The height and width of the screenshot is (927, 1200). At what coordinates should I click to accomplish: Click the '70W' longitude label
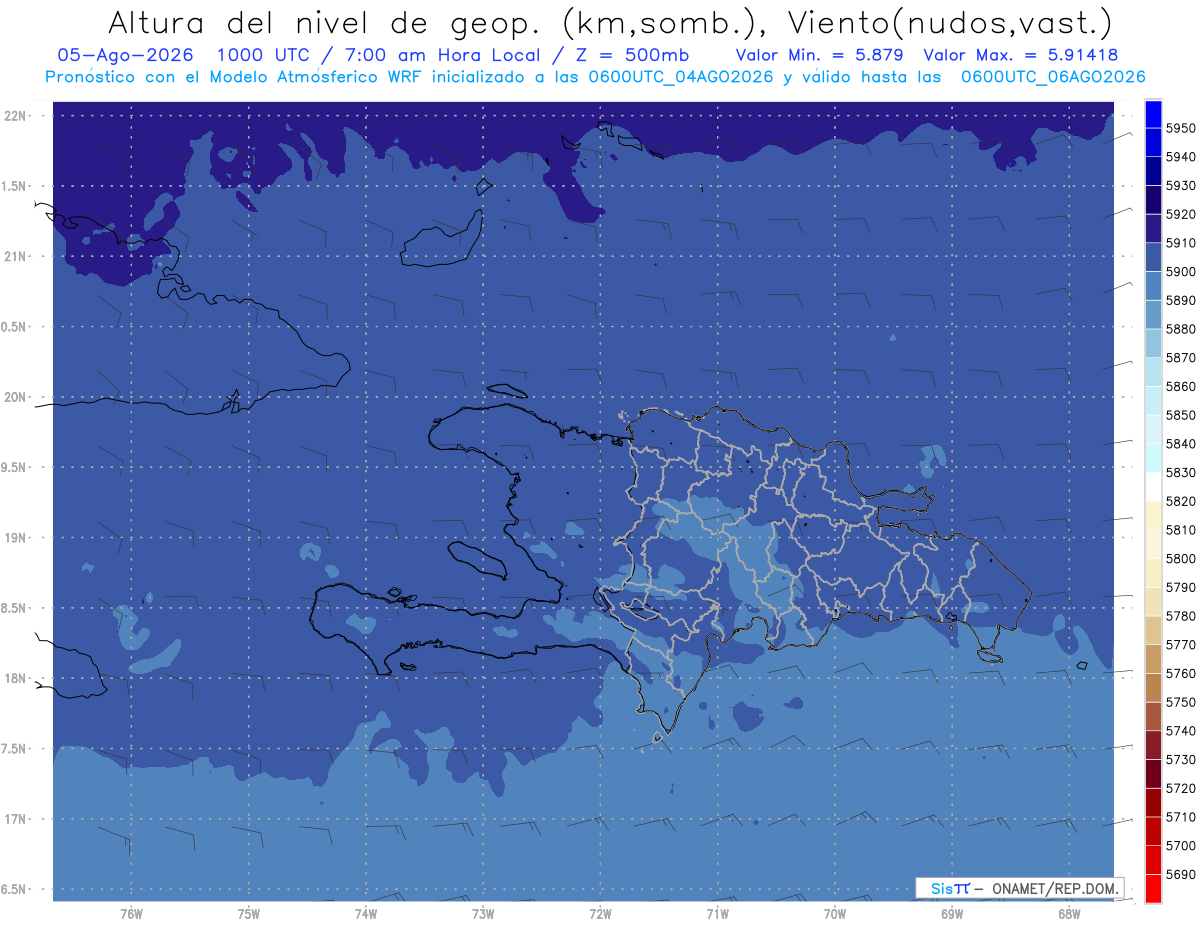point(834,914)
